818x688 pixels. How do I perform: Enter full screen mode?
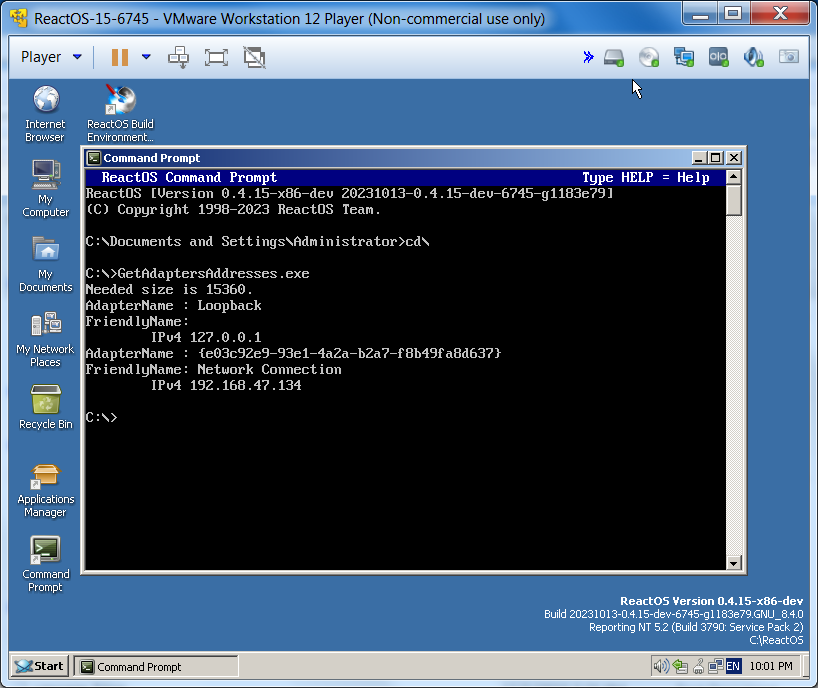[216, 57]
